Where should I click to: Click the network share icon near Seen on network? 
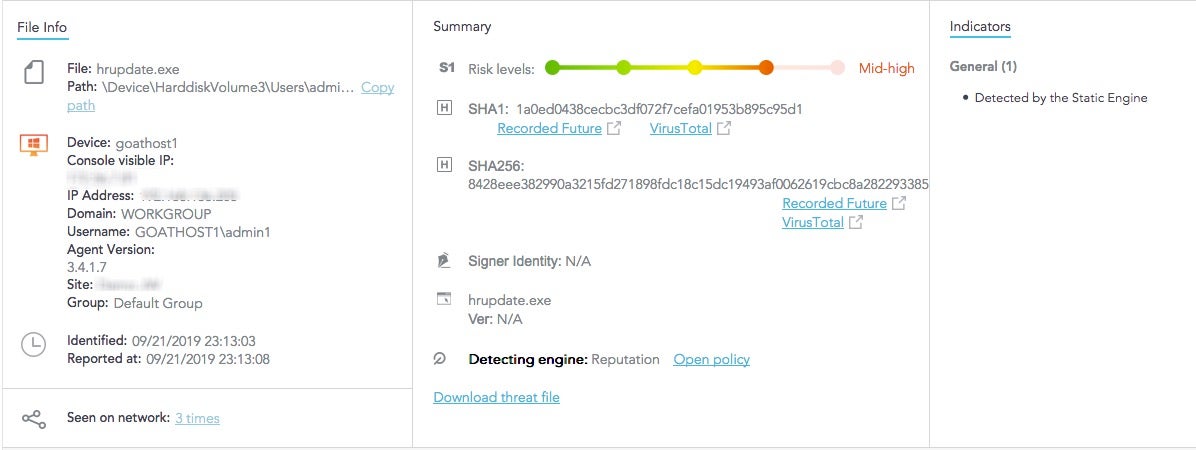[33, 419]
